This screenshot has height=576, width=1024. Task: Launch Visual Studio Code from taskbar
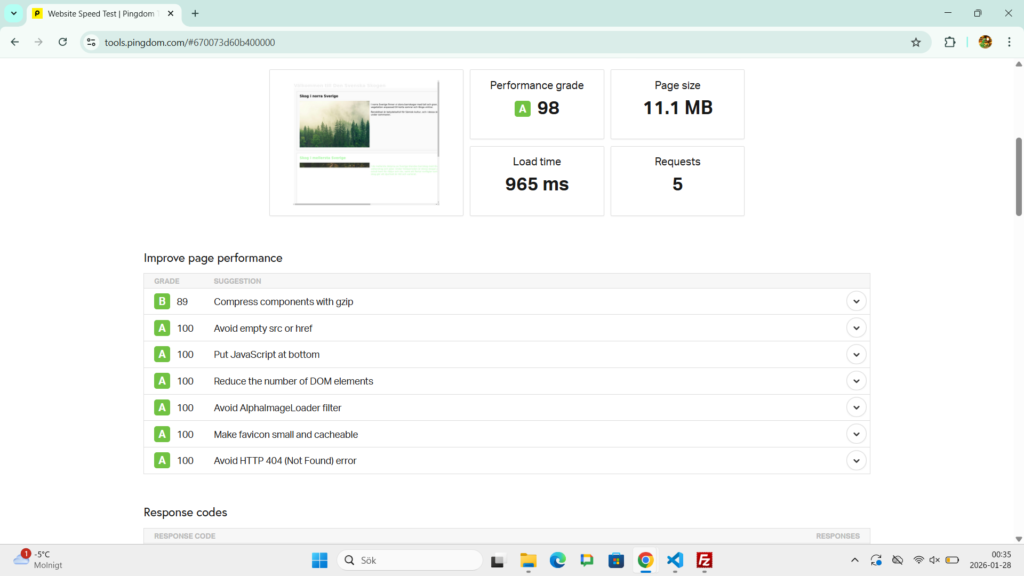[675, 560]
